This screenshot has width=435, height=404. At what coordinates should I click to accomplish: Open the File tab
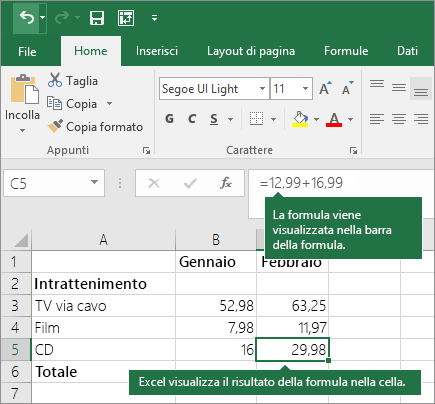[x=27, y=51]
